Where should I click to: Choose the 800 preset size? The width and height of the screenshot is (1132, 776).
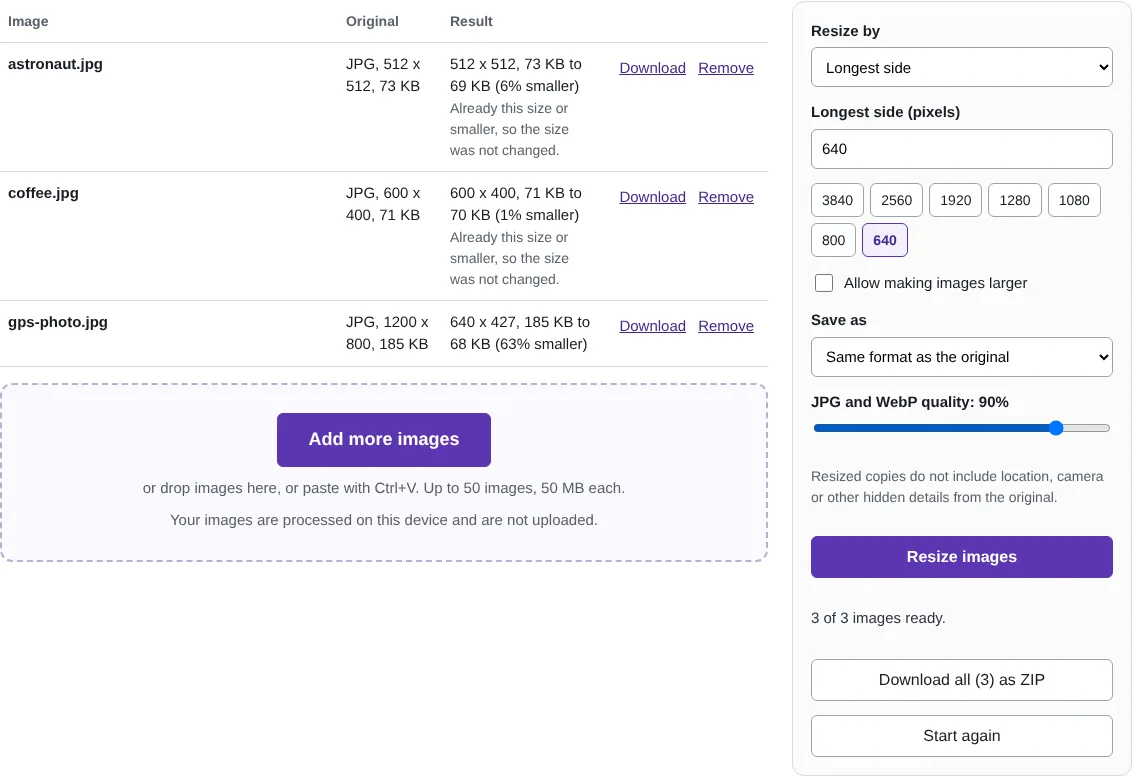pos(833,240)
